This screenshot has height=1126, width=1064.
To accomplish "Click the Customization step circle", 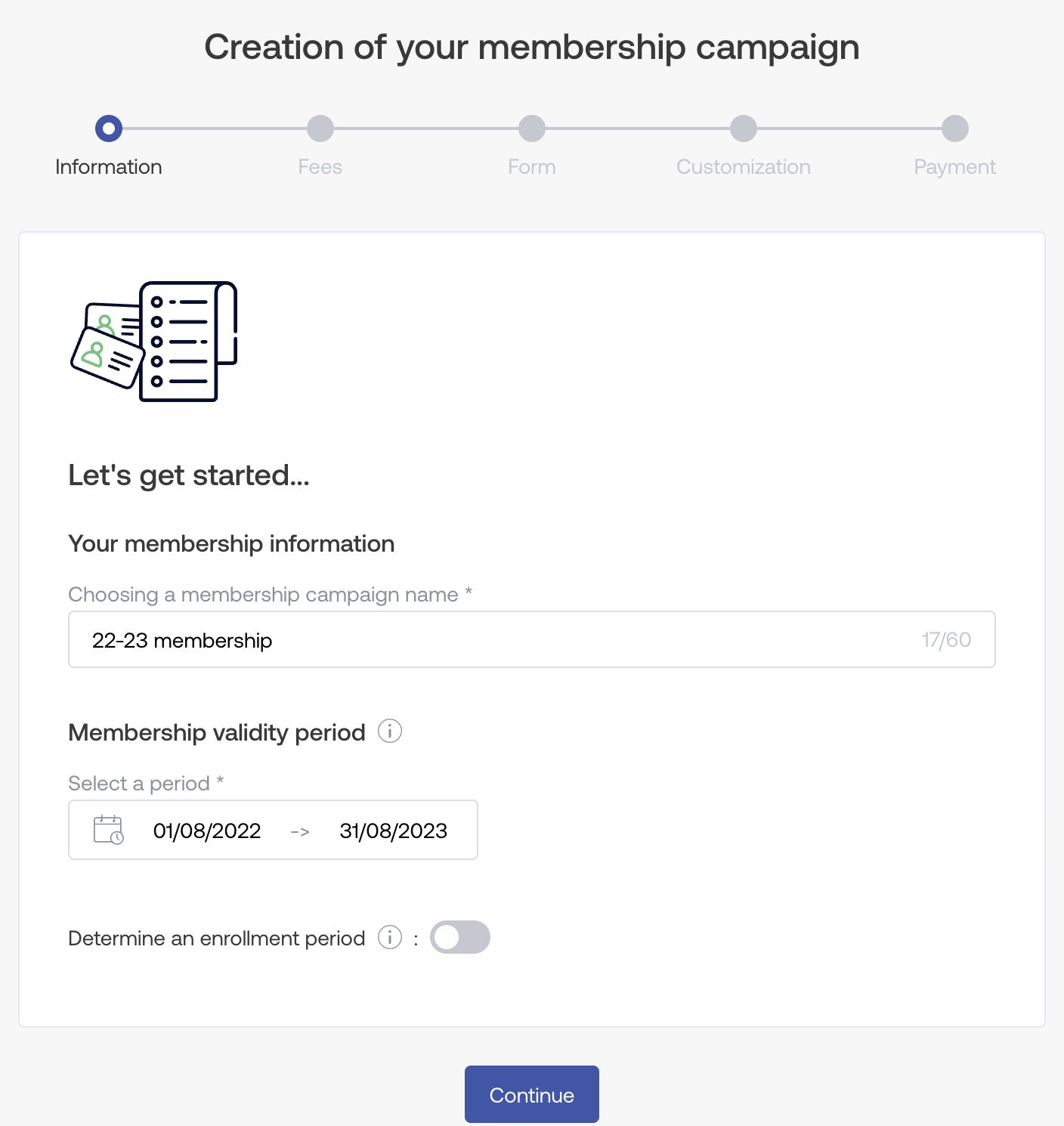I will click(744, 128).
